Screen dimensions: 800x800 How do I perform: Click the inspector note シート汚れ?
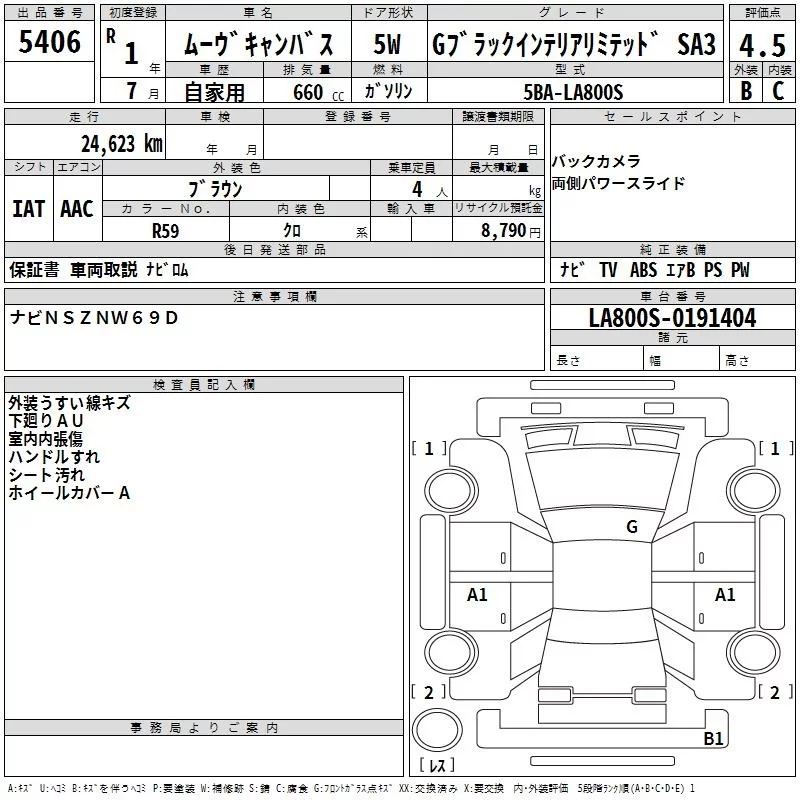(x=46, y=475)
